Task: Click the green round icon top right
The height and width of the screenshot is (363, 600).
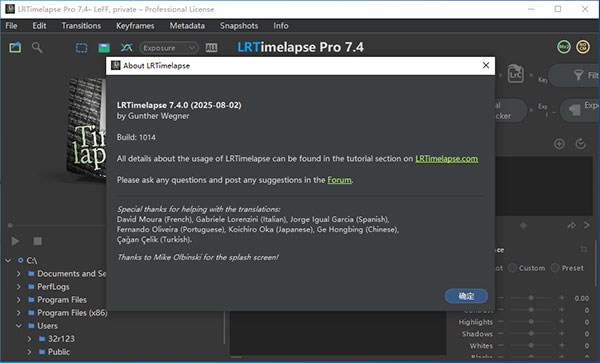Action: click(564, 47)
